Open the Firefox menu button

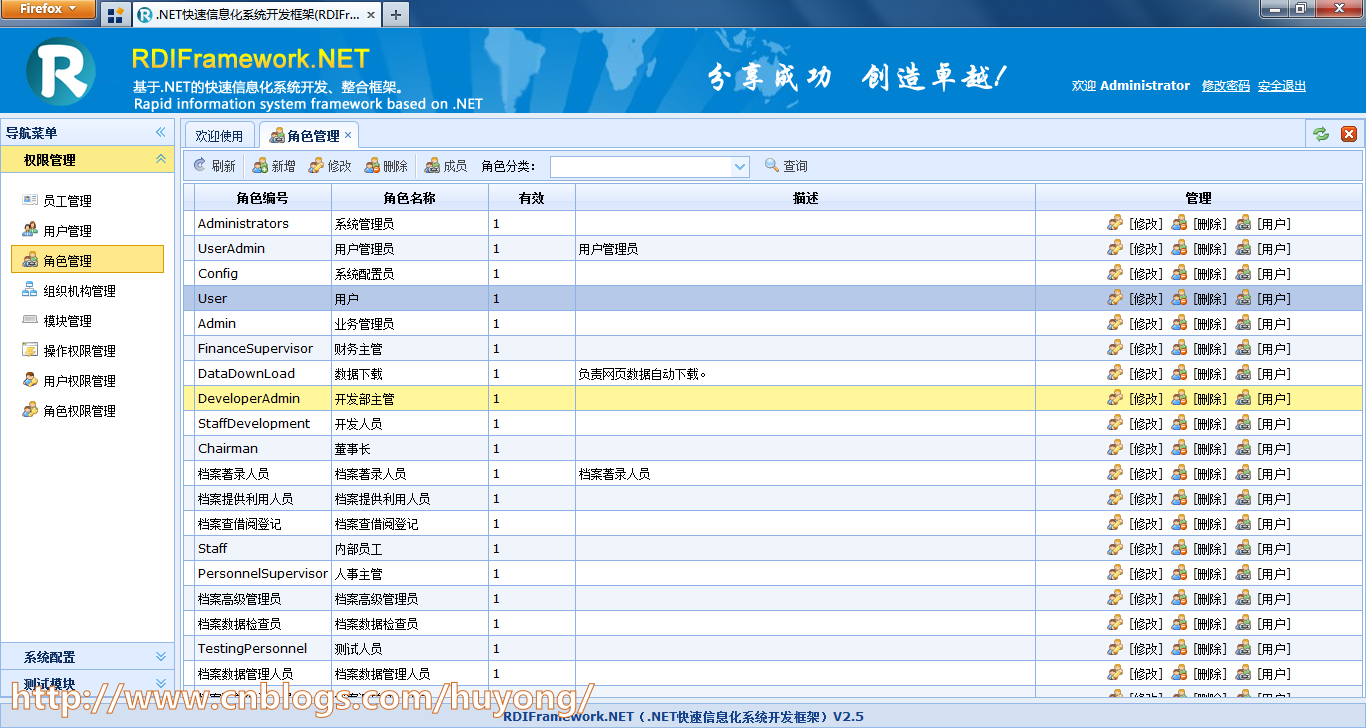tap(47, 9)
